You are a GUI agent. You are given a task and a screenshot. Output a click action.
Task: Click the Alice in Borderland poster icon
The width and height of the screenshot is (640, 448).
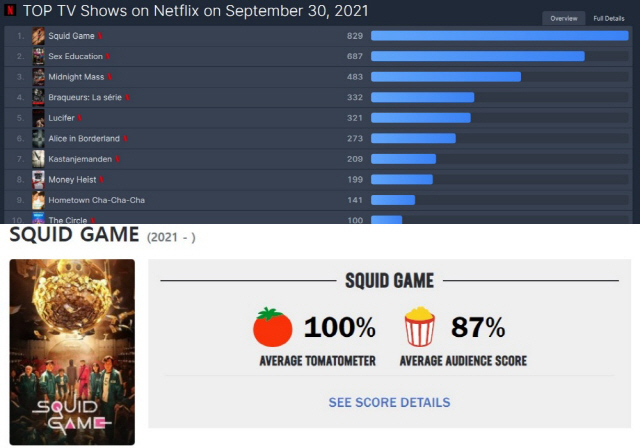[38, 138]
